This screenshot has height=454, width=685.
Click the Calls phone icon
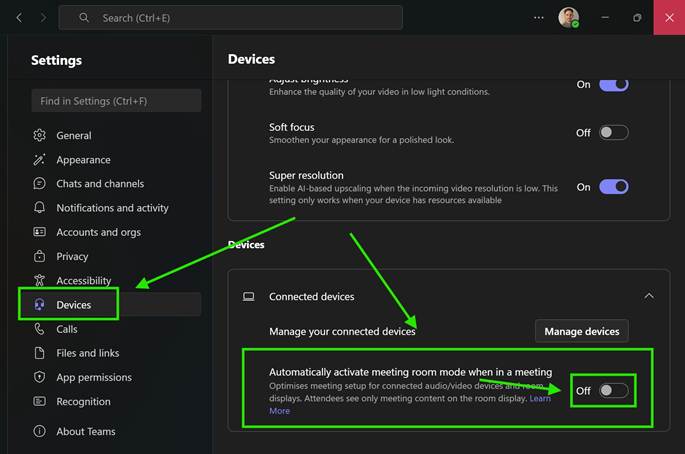tap(39, 329)
